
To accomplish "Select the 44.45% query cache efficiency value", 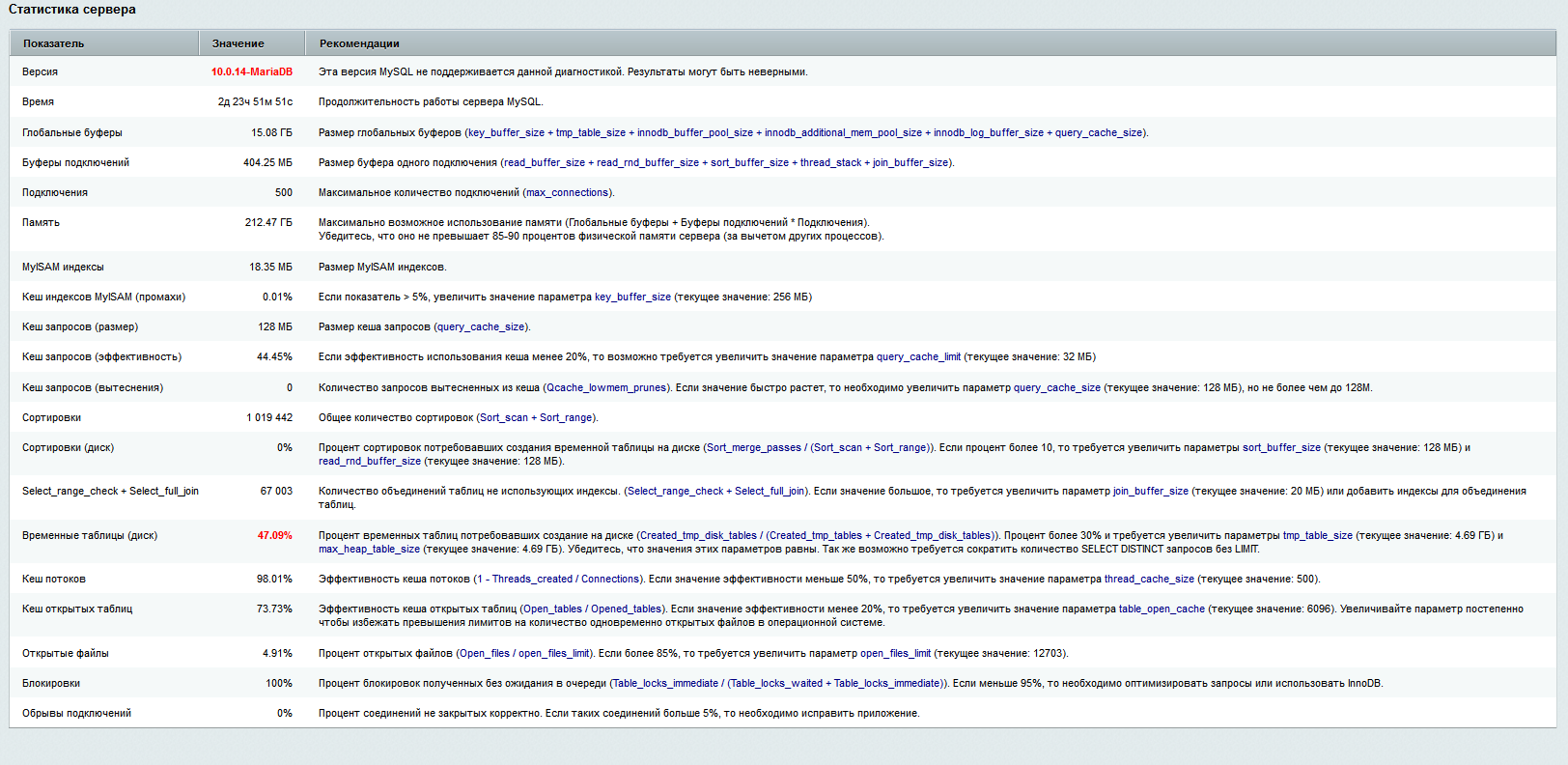I will click(x=274, y=356).
